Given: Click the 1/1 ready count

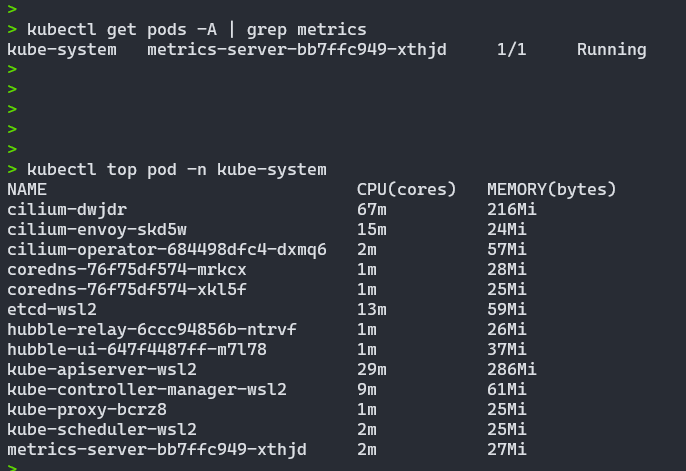Looking at the screenshot, I should pyautogui.click(x=511, y=49).
